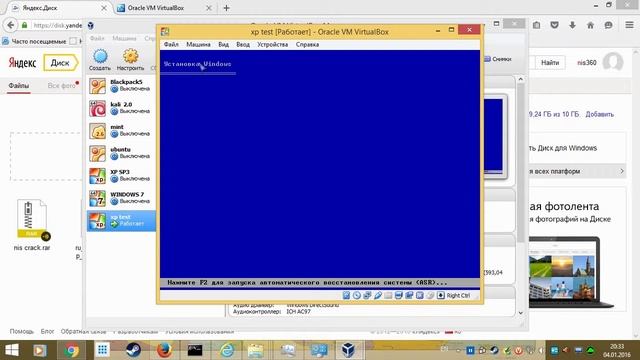Open Все фото tab on Yandex Disk
This screenshot has width=640, height=360.
pyautogui.click(x=61, y=86)
